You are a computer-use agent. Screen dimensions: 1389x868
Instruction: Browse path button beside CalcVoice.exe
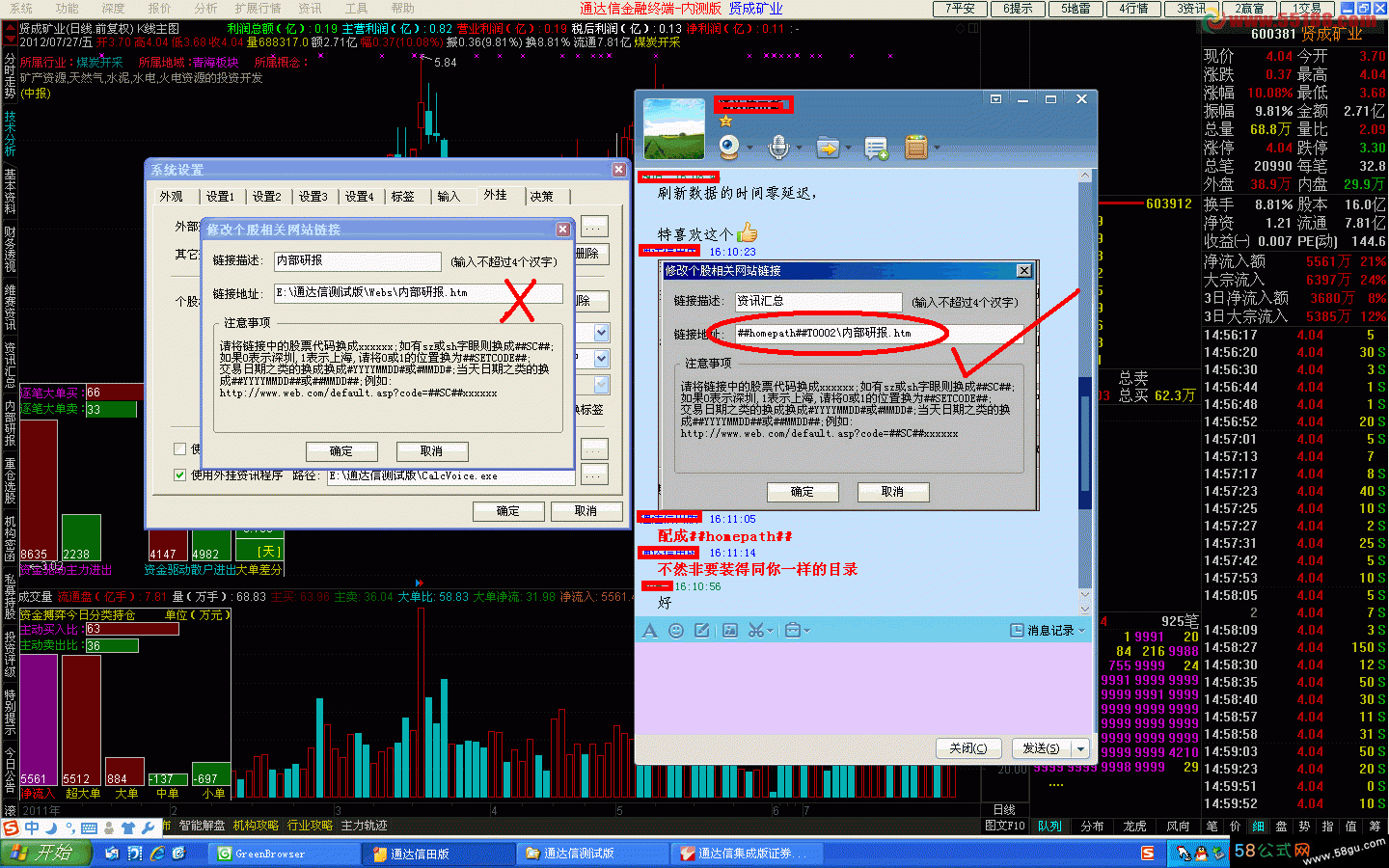click(x=595, y=475)
